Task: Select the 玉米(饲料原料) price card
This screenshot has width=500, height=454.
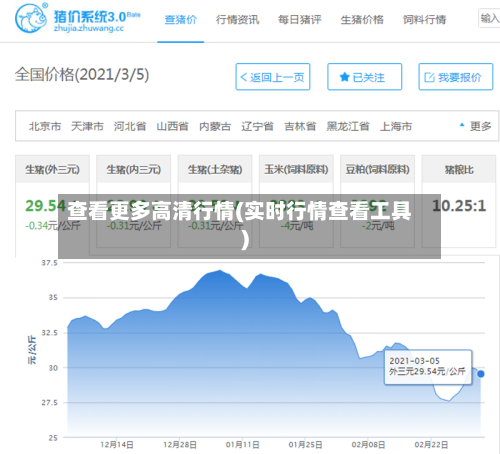Action: pos(296,201)
